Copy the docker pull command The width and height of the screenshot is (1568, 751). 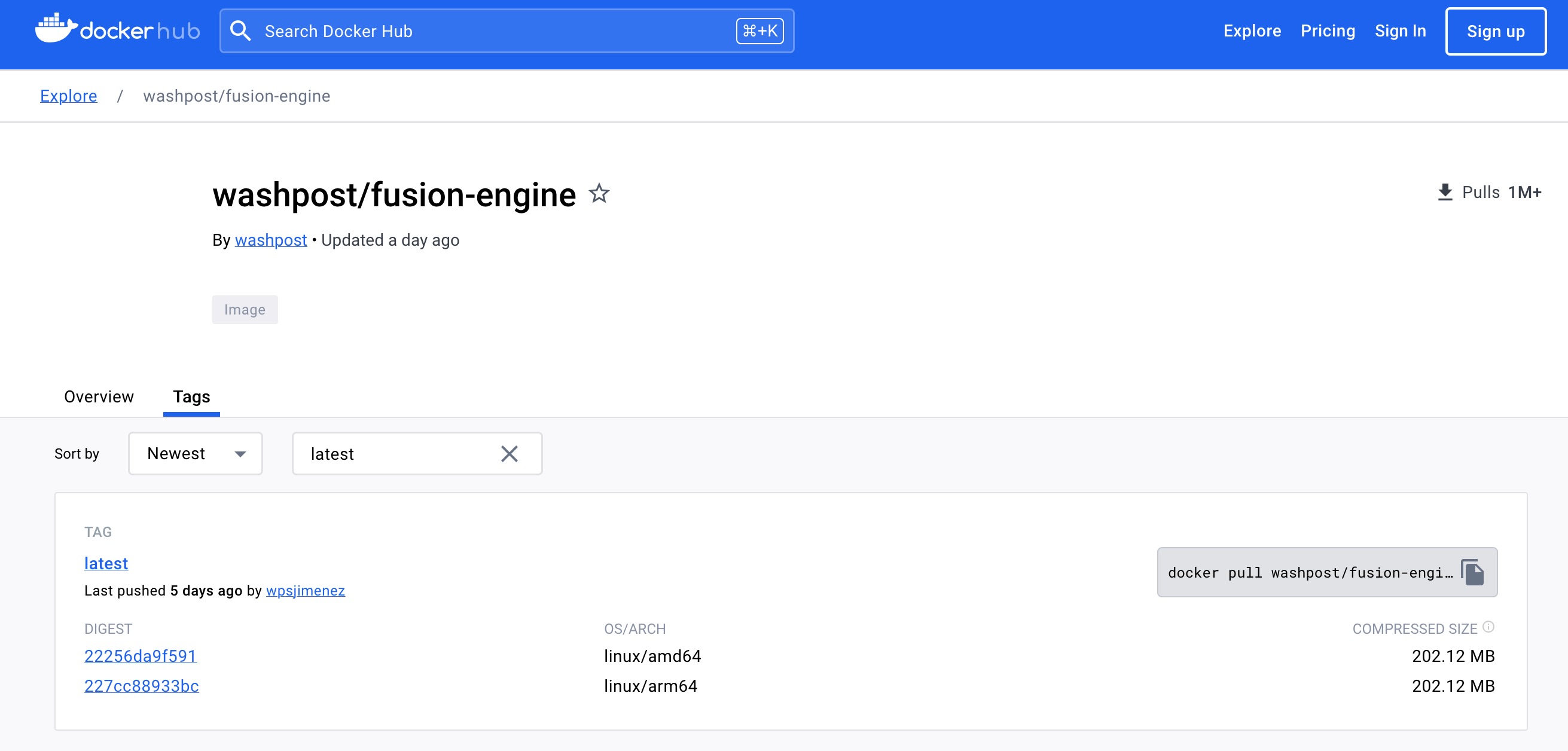click(x=1472, y=572)
